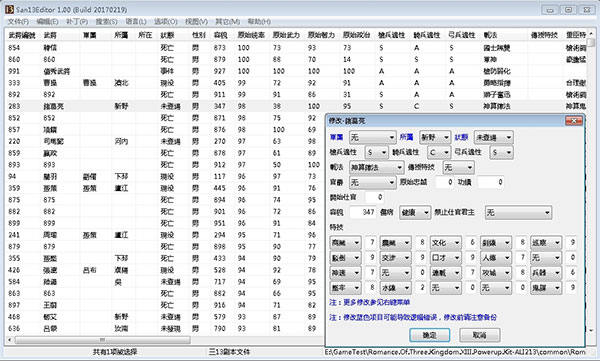The image size is (600, 361).
Task: Click the 原始忠誠 input field
Action: (445, 182)
